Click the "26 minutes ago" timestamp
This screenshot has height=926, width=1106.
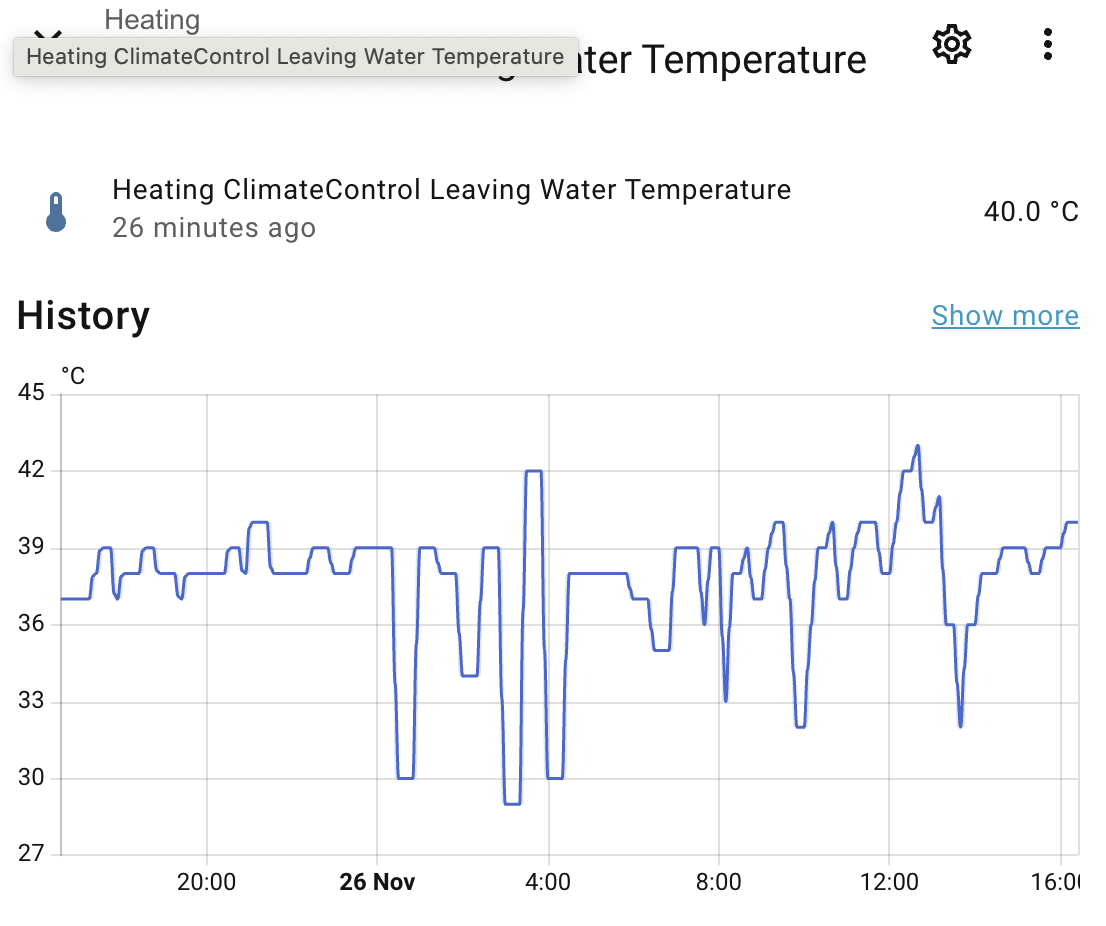coord(214,228)
